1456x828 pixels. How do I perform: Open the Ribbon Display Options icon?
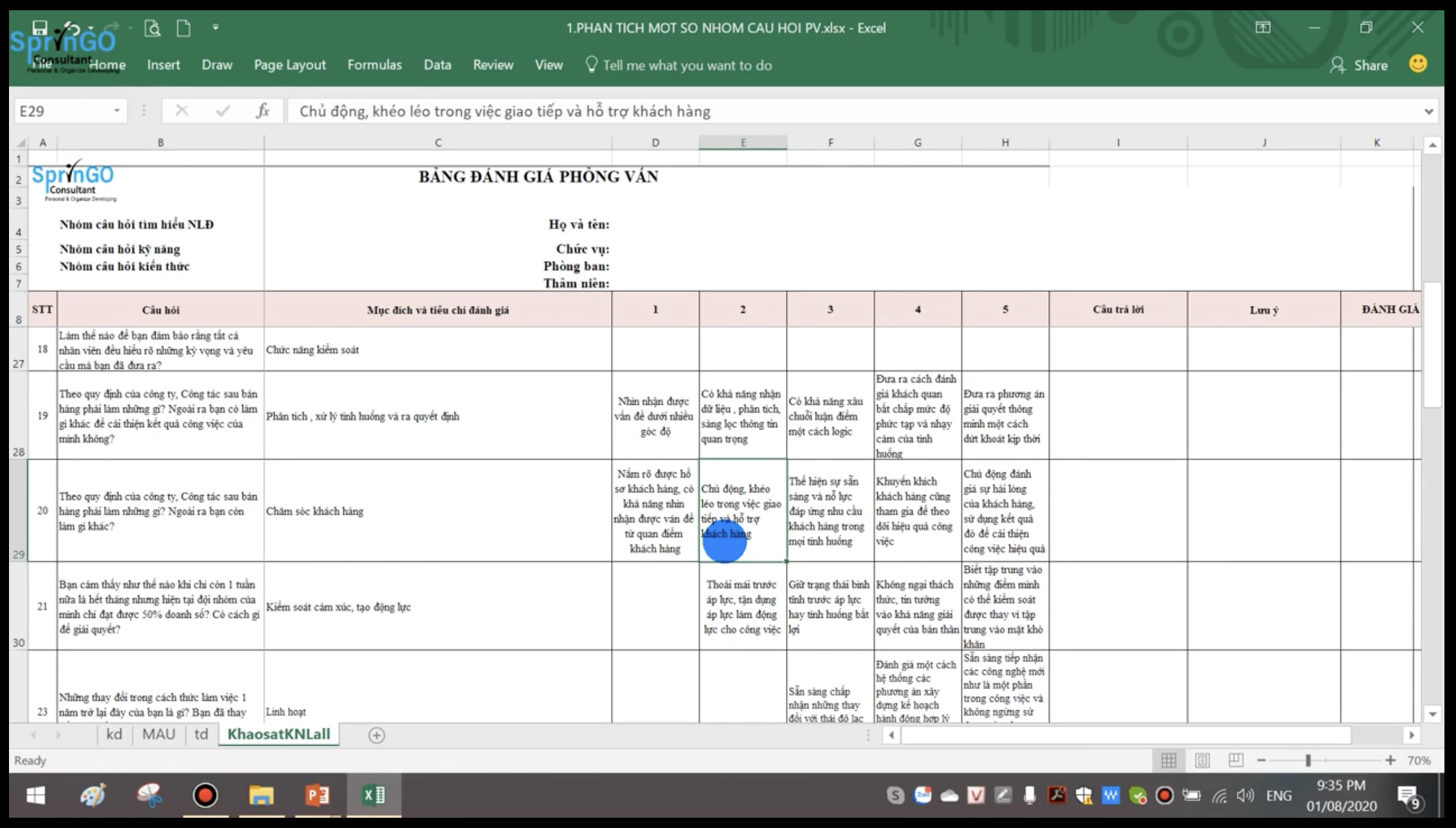coord(1263,28)
